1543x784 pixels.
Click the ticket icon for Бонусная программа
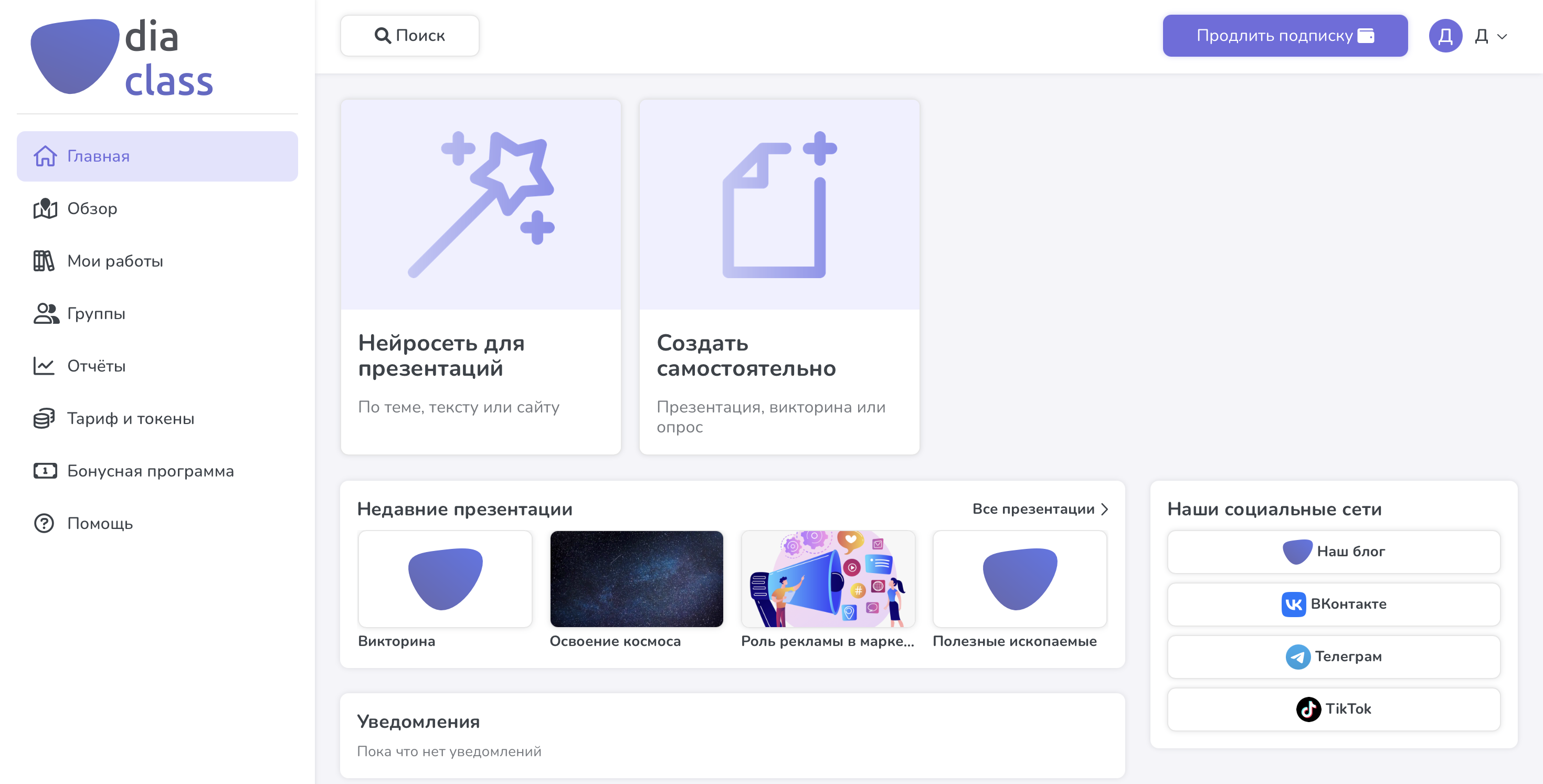tap(45, 471)
